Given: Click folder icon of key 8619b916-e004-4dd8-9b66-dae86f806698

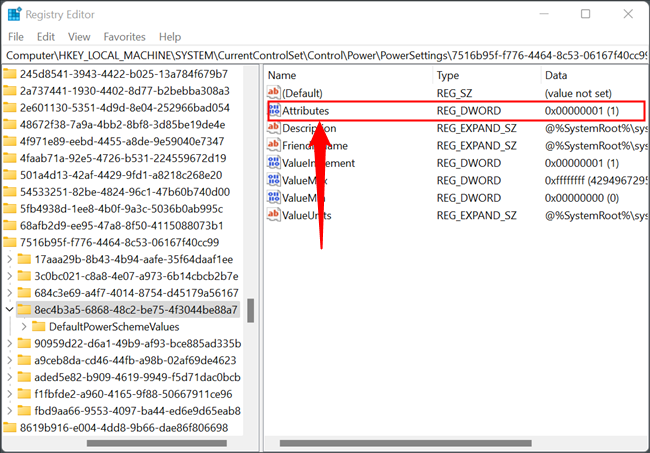Looking at the screenshot, I should tap(10, 427).
